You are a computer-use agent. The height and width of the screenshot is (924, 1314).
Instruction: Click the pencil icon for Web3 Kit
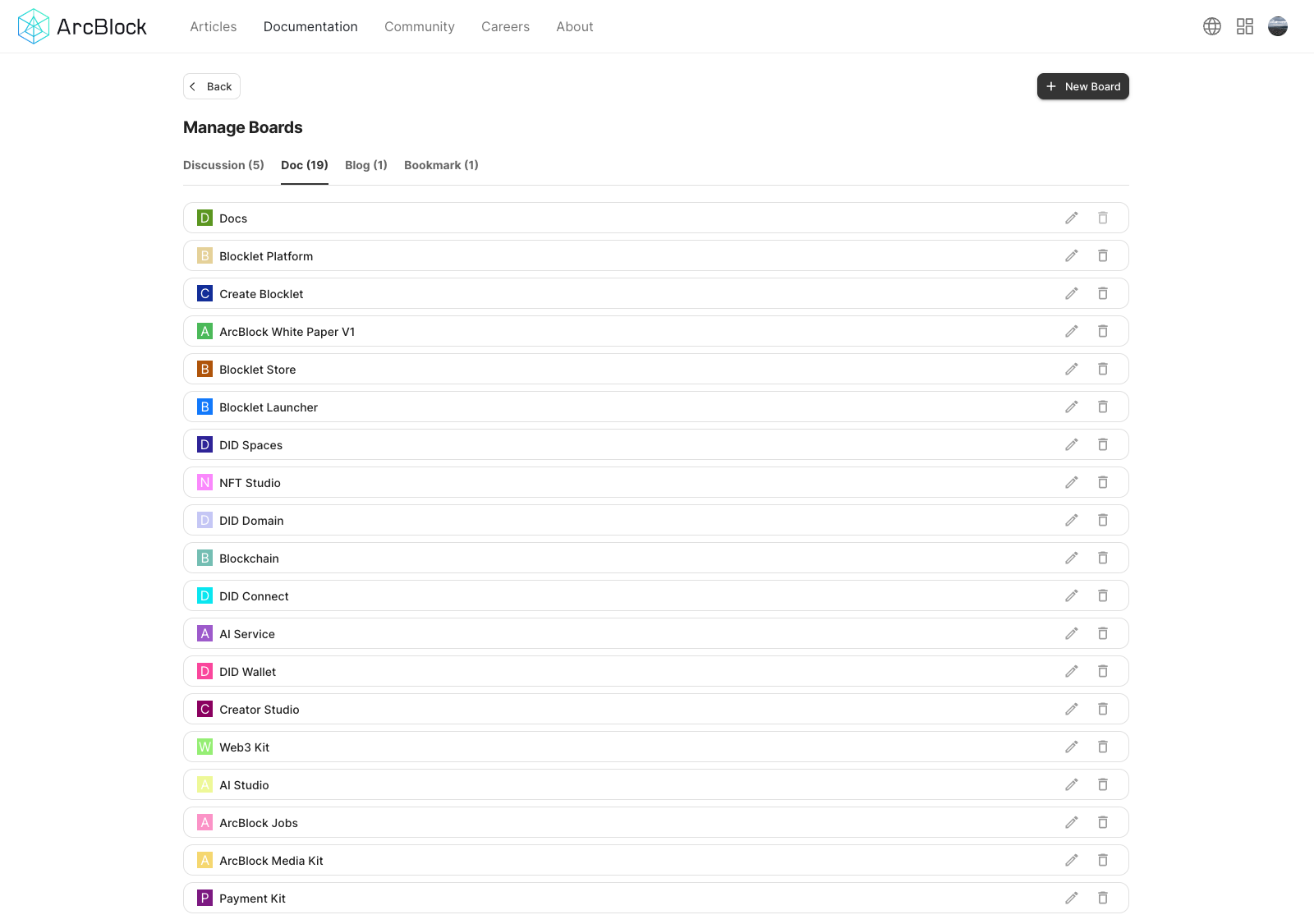click(x=1071, y=747)
